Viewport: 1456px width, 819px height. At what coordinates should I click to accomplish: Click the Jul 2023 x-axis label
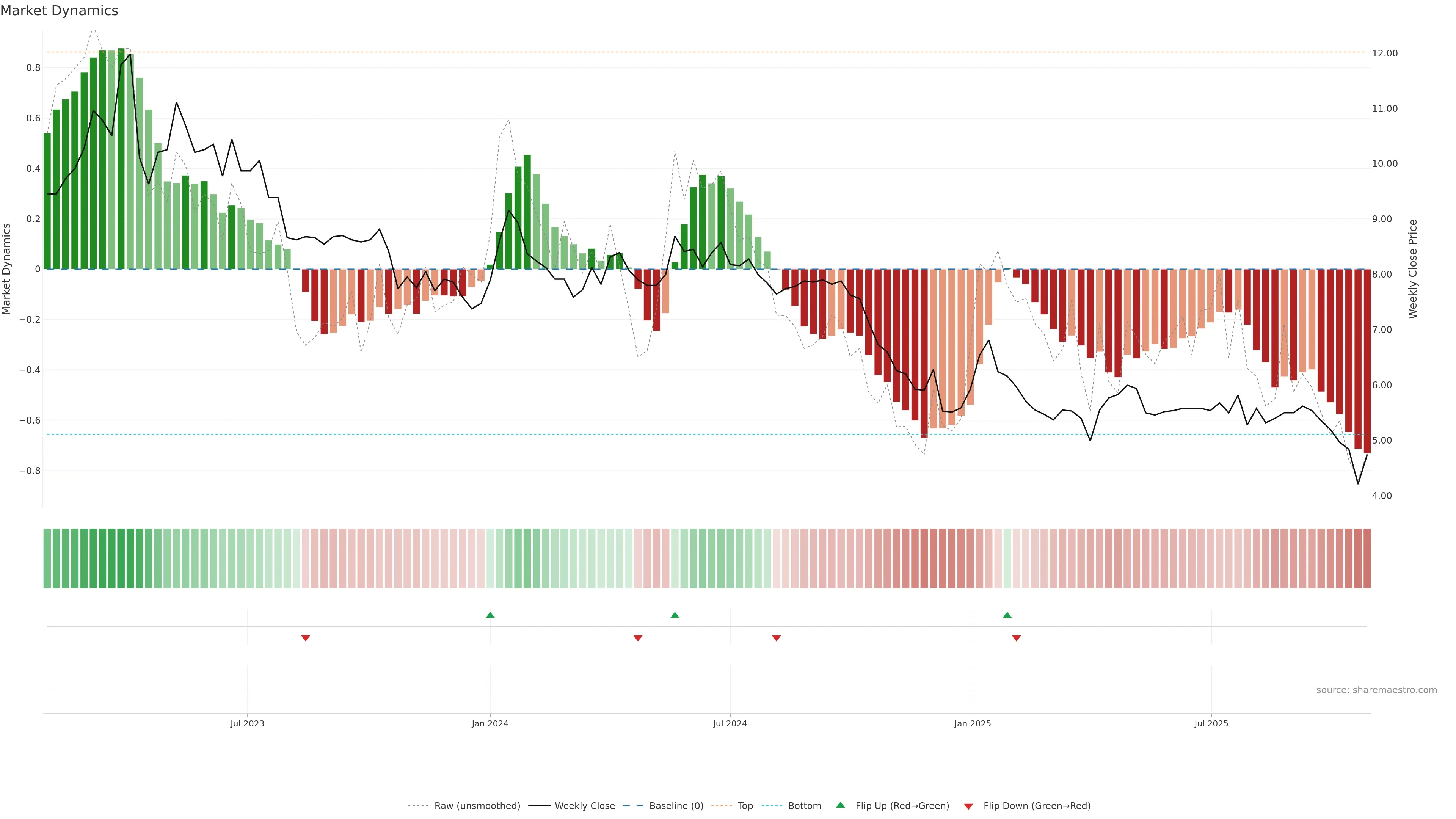tap(247, 723)
